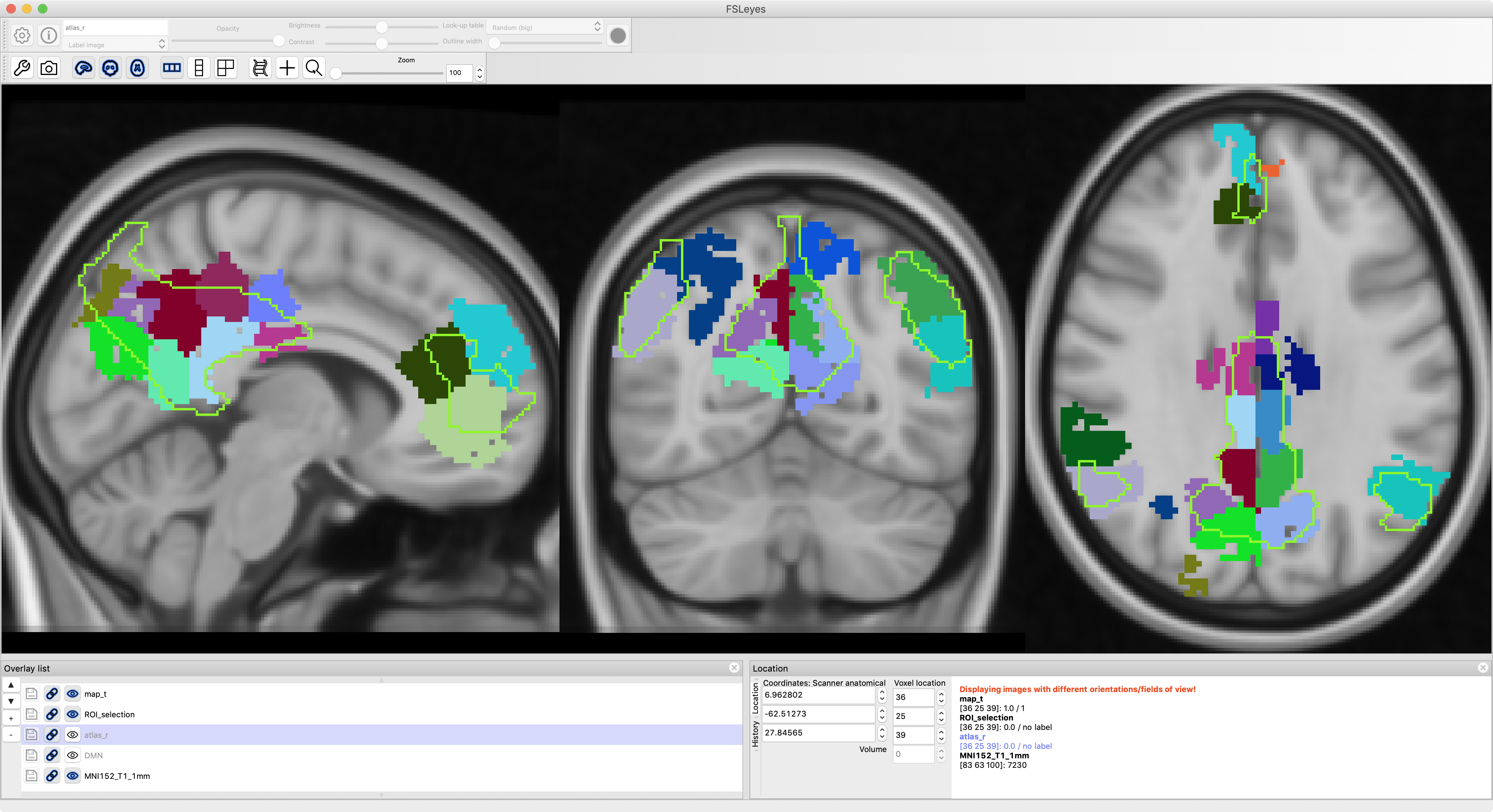Click the up-arrow move overlay button
Viewport: 1493px width, 812px height.
(x=11, y=685)
